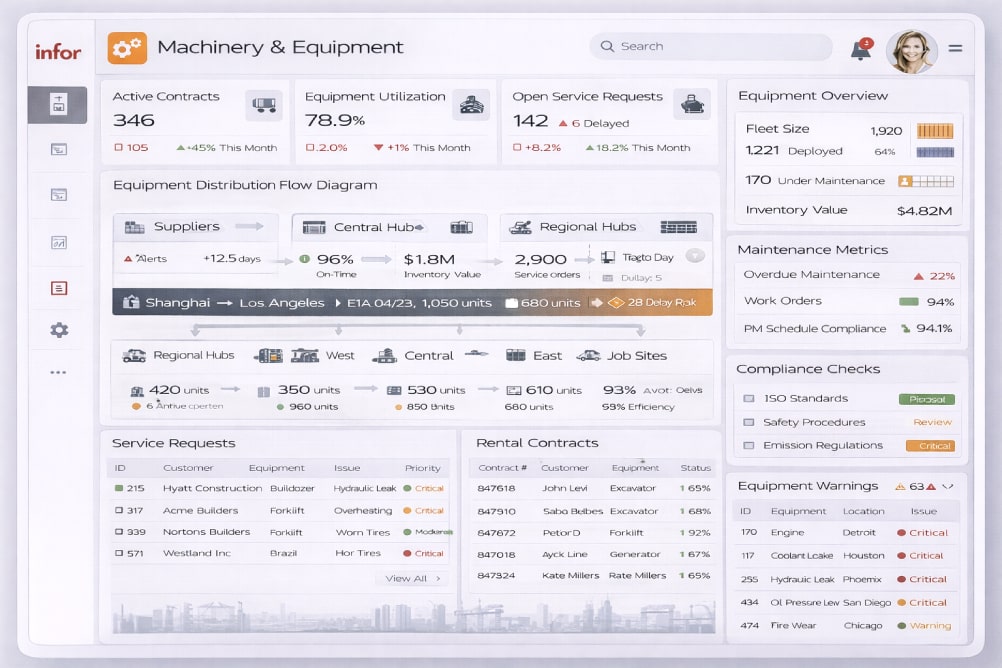Screen dimensions: 1002x668
Task: Open rental contract 847618
Action: (x=496, y=488)
